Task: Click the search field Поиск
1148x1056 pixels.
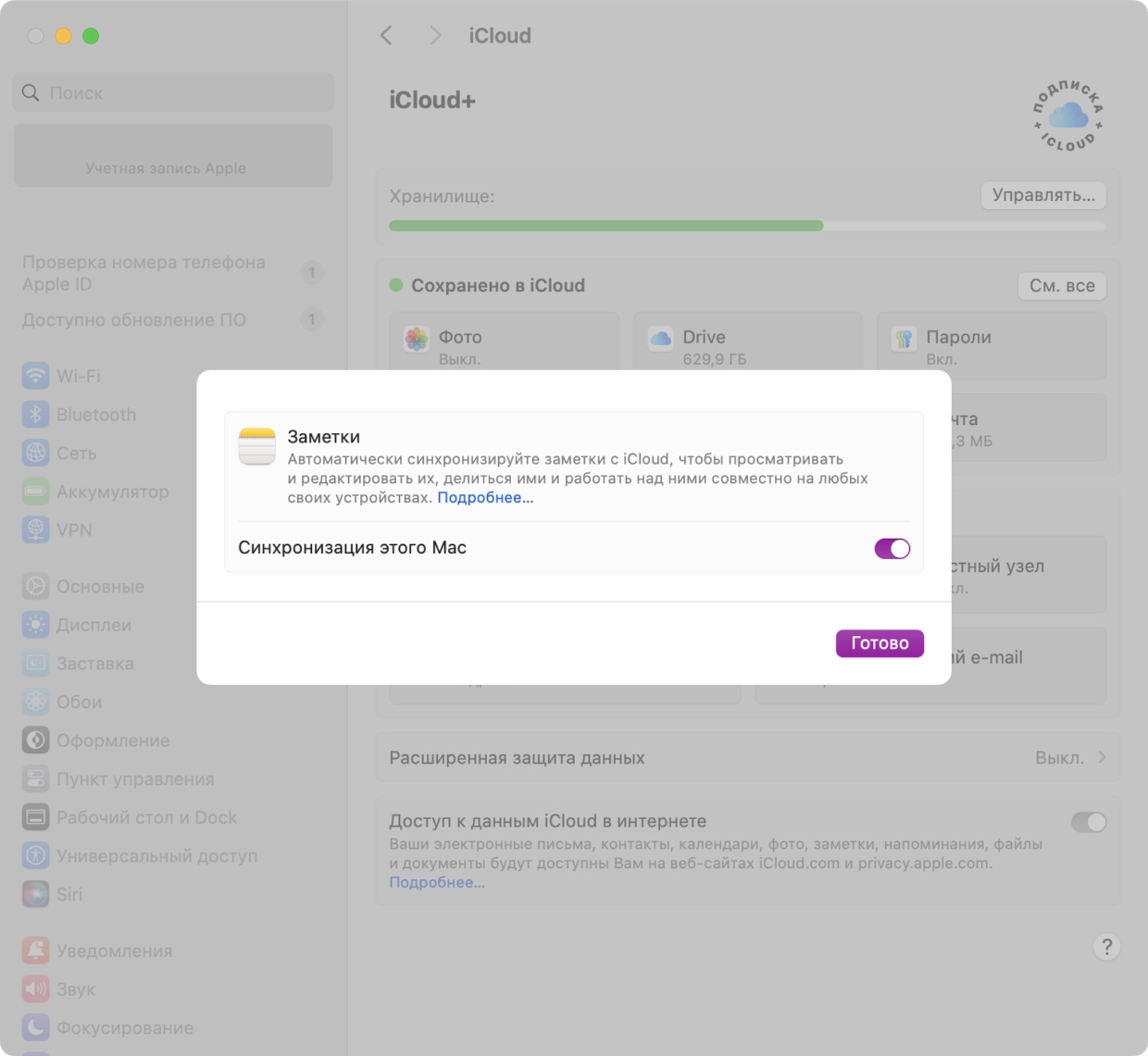Action: pyautogui.click(x=173, y=93)
